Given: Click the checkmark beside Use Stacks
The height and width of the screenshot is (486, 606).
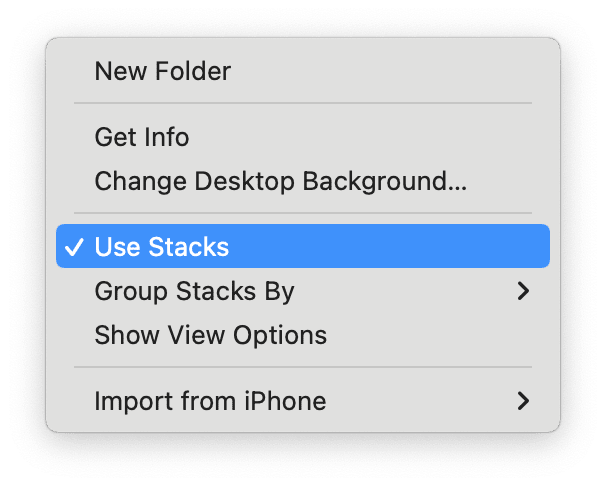Looking at the screenshot, I should (73, 247).
